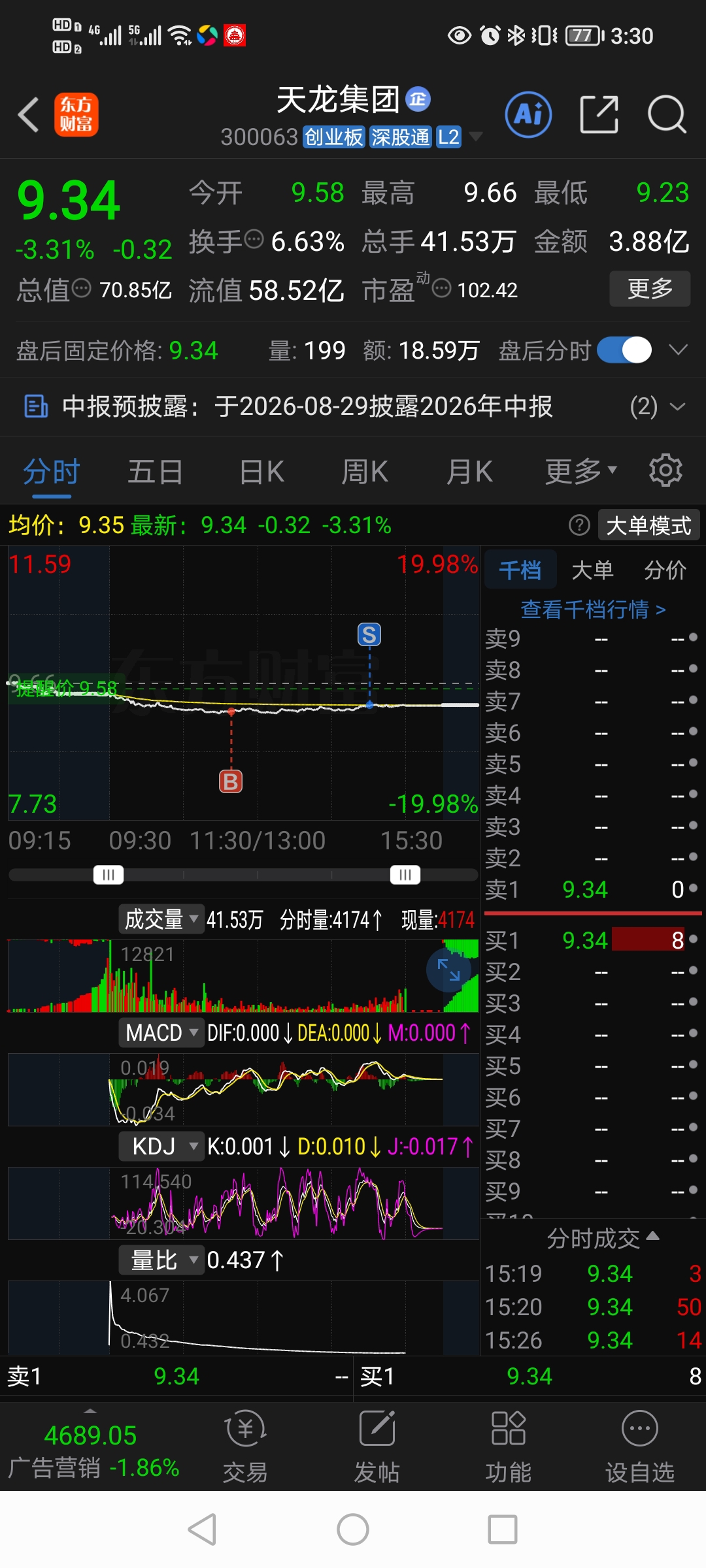Viewport: 706px width, 1568px height.
Task: Tap the 15:26 trade record row
Action: coord(593,1340)
